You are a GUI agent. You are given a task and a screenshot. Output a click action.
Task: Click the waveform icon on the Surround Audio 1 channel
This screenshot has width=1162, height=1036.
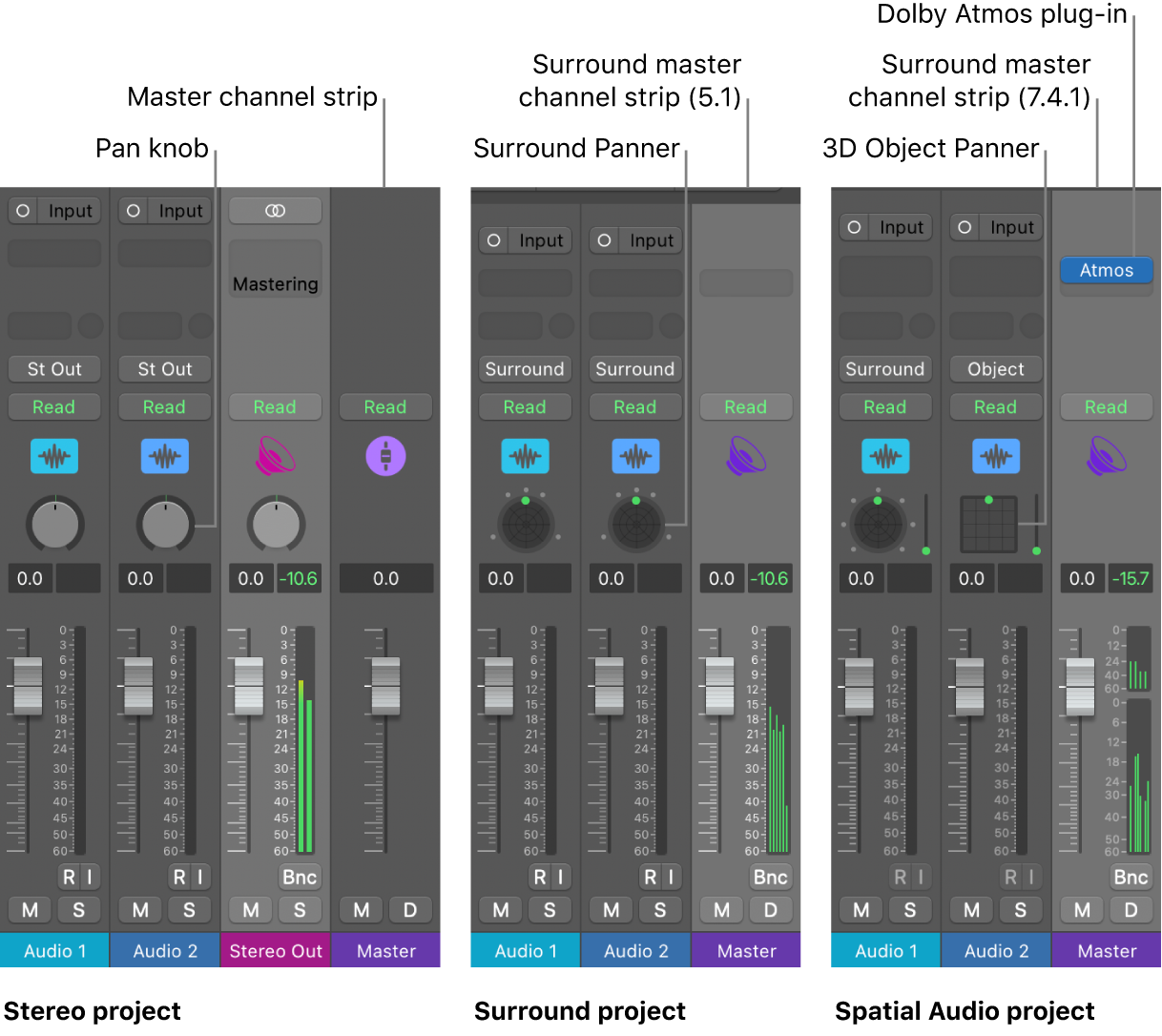(x=525, y=456)
